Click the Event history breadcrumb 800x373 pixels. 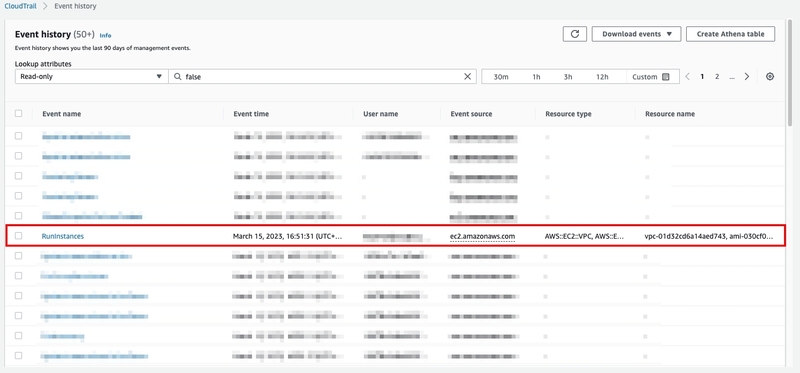75,6
